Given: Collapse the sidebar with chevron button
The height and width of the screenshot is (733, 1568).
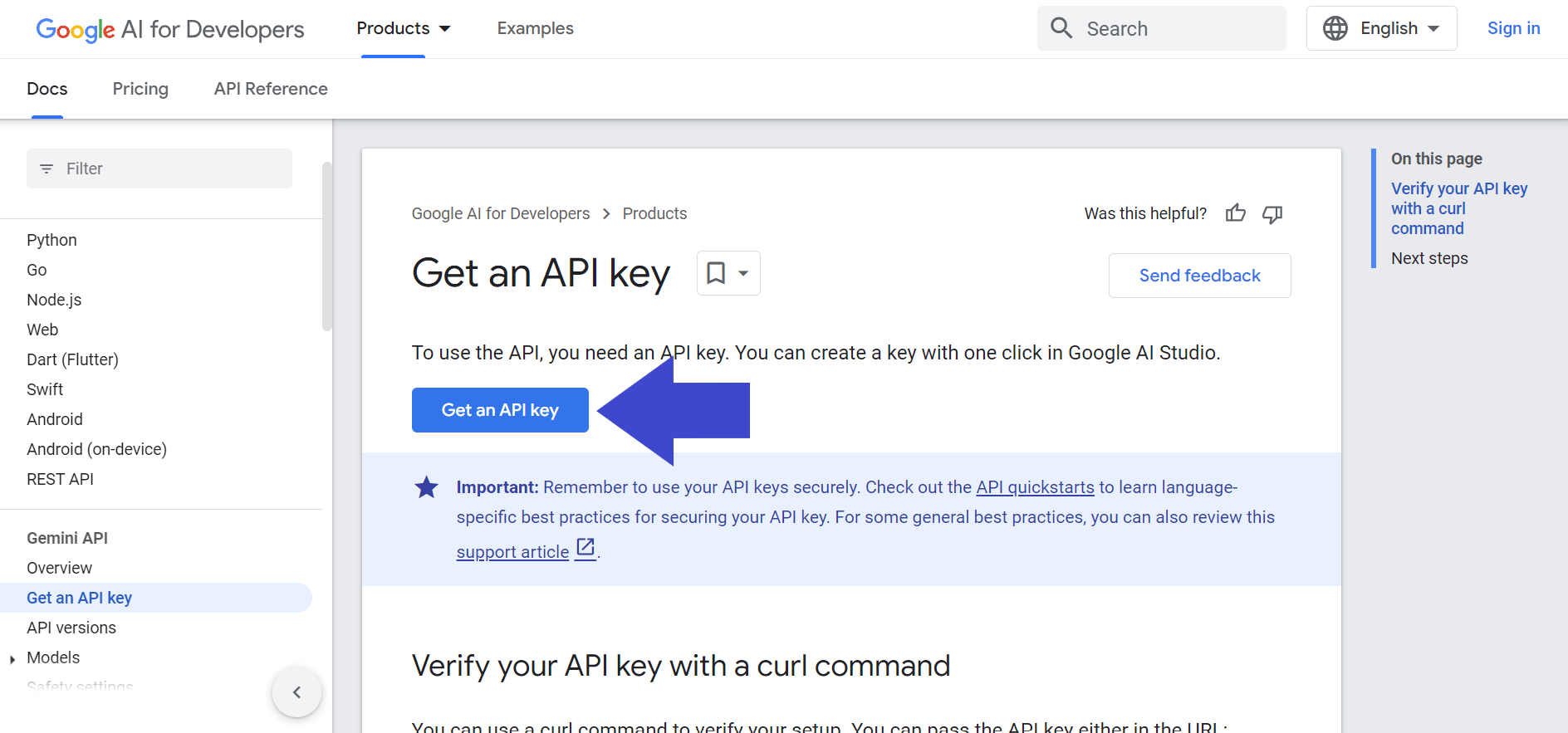Looking at the screenshot, I should pyautogui.click(x=296, y=691).
